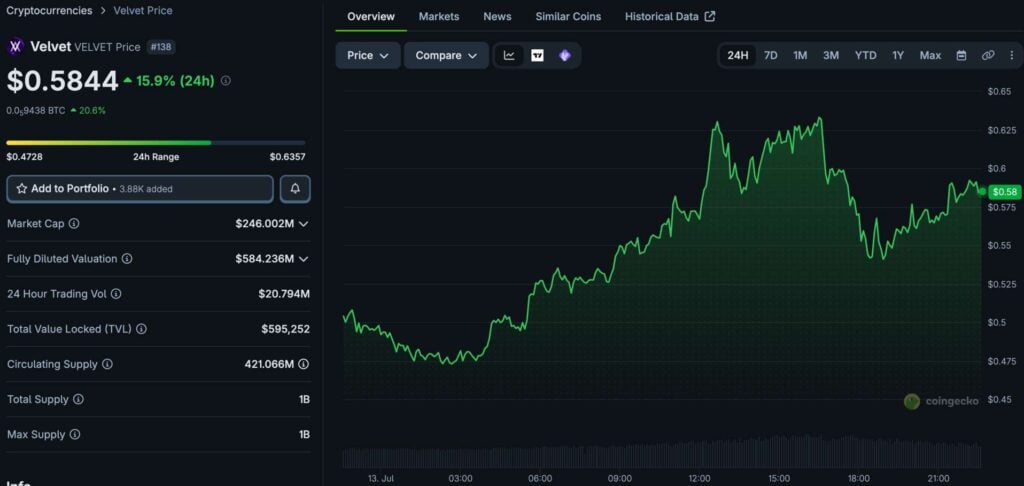The image size is (1024, 486).
Task: Click the Velvet coin logo
Action: coord(15,46)
